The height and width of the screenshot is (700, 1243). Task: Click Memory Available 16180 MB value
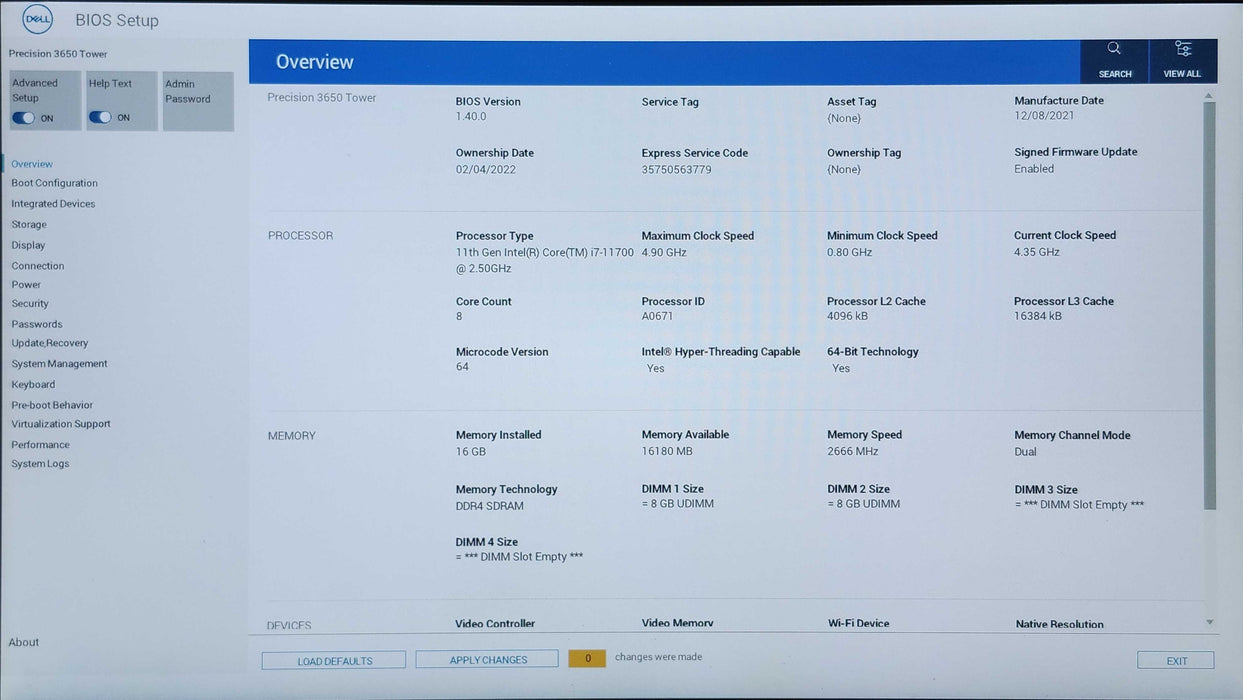667,452
